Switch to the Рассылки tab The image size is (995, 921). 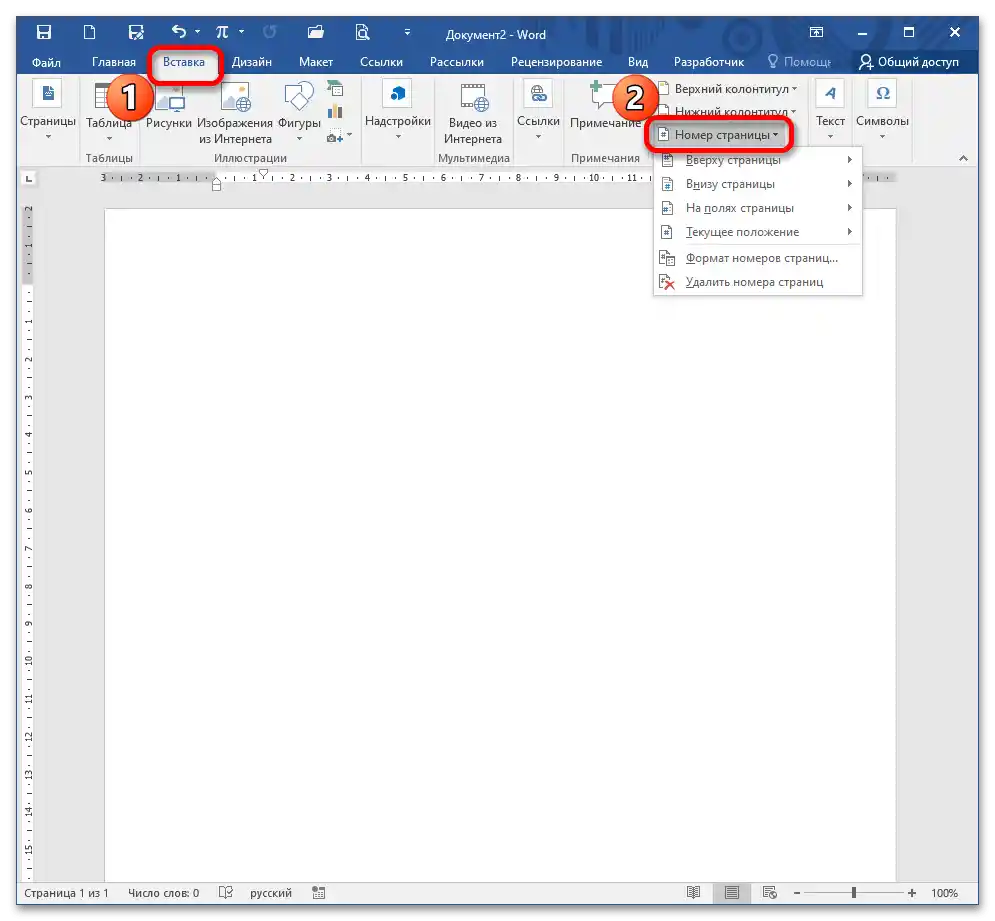click(457, 62)
